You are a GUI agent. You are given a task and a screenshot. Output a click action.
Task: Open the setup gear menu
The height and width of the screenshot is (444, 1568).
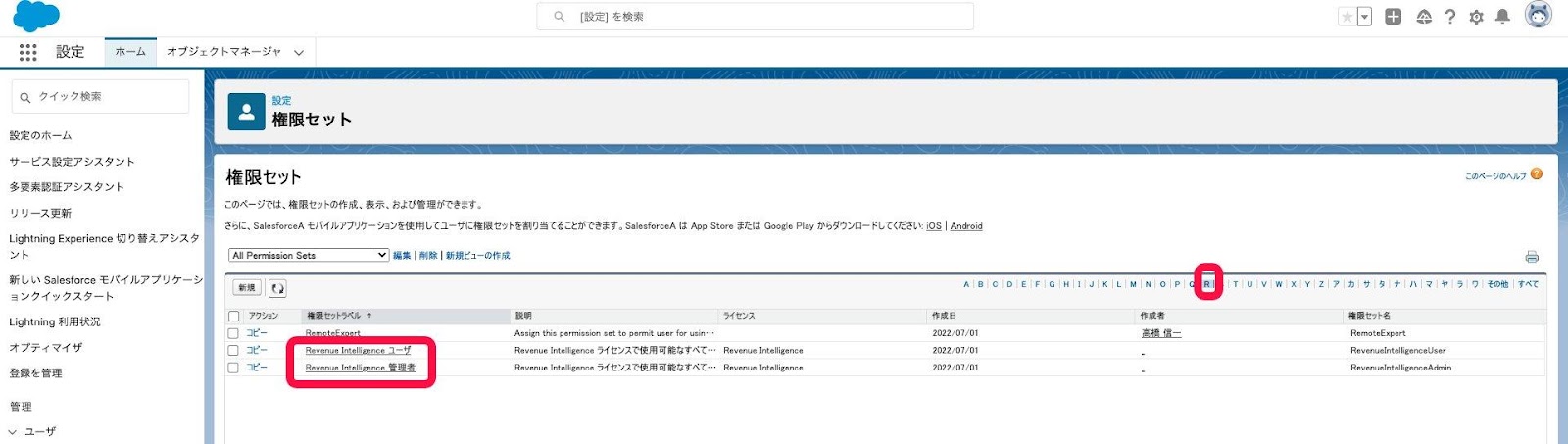(x=1476, y=17)
